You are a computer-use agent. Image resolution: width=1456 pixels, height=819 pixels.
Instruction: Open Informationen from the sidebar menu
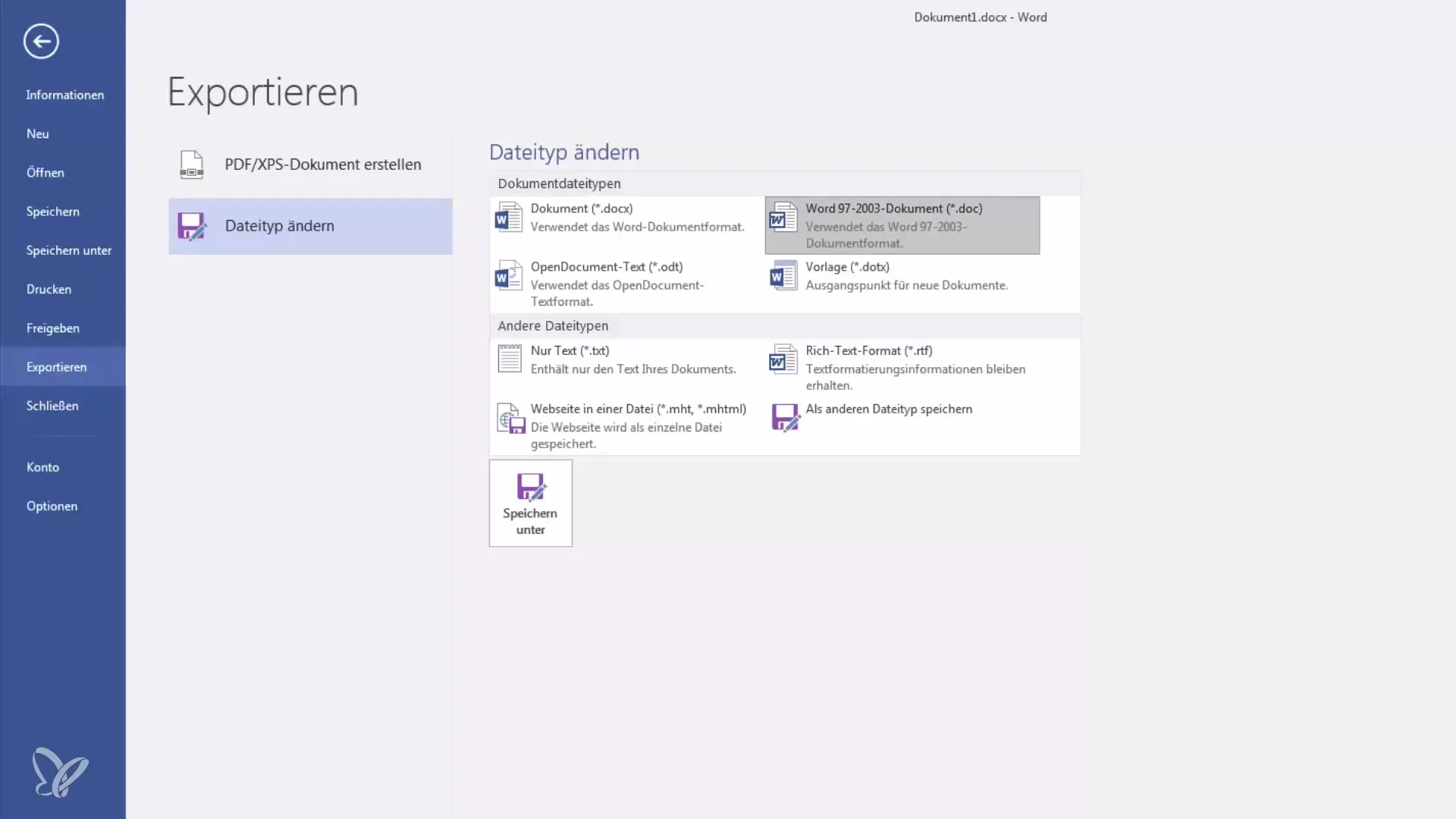(x=65, y=94)
